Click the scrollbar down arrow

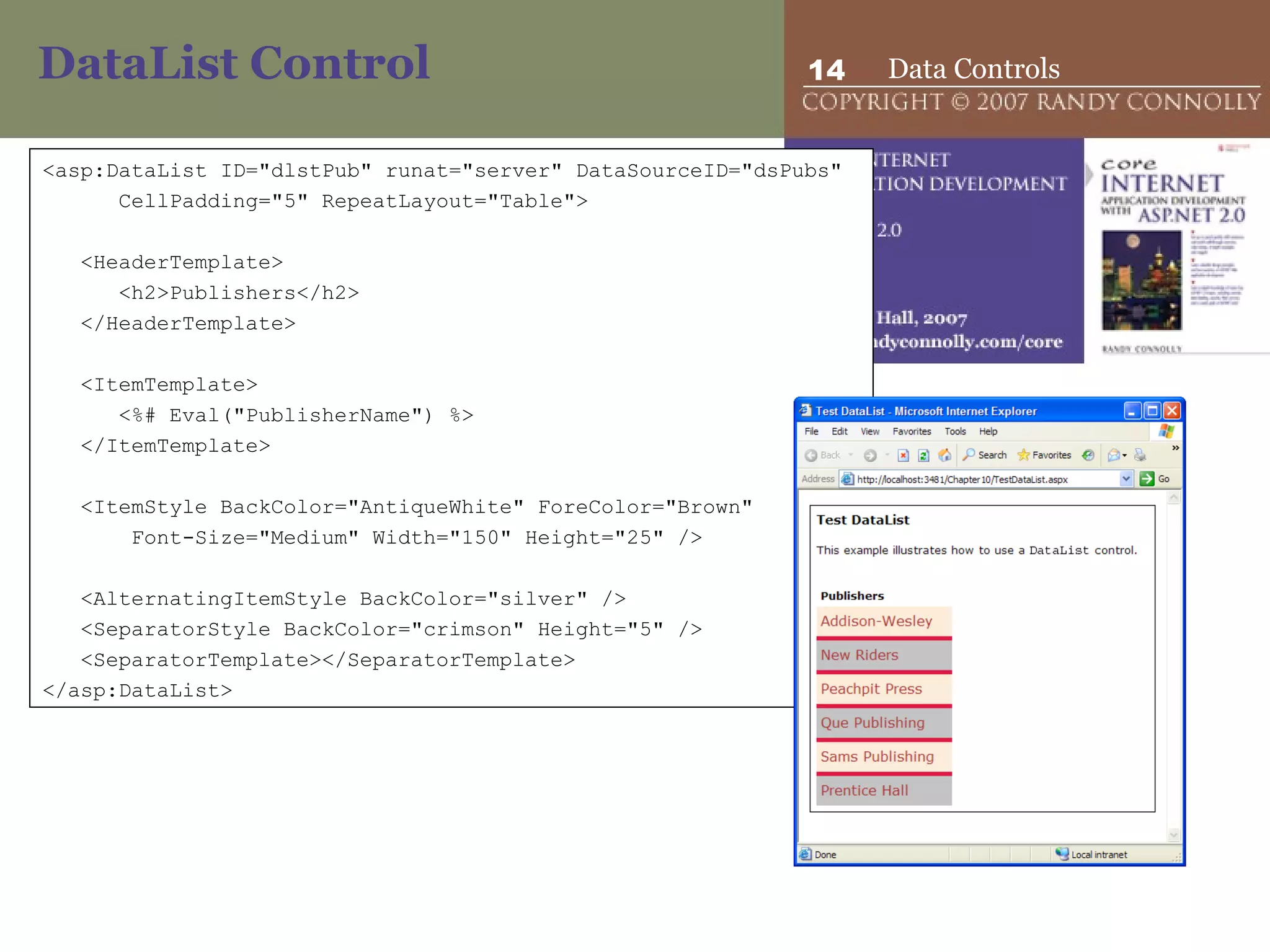[x=1173, y=836]
